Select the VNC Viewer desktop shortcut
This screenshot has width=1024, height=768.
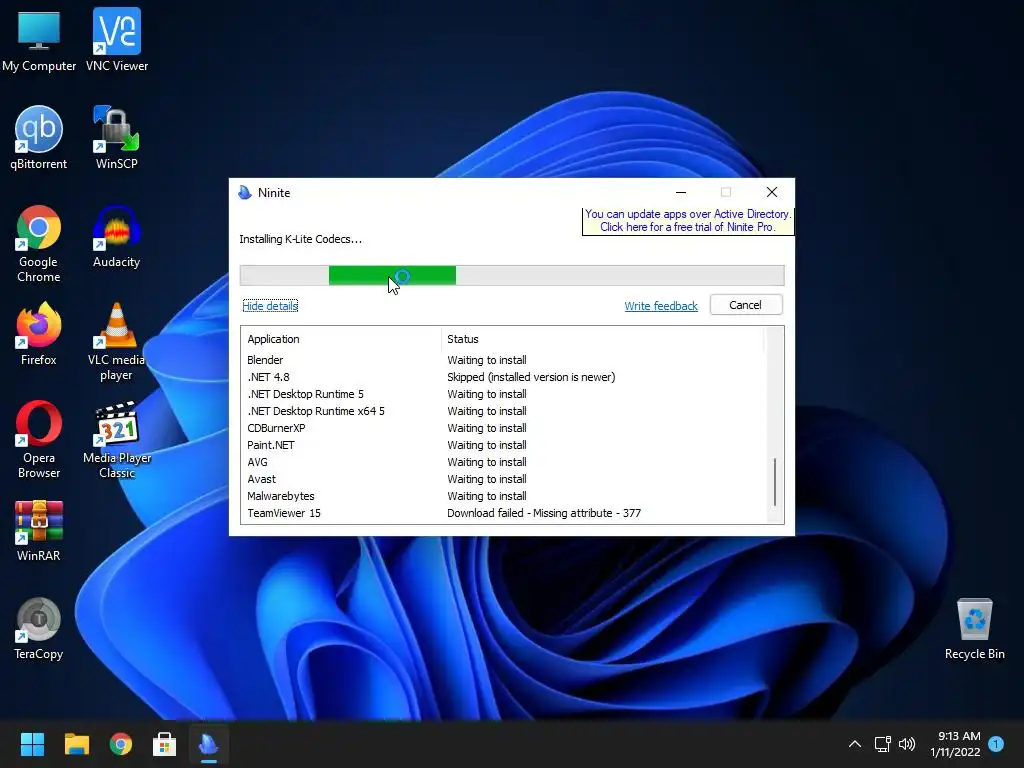117,40
